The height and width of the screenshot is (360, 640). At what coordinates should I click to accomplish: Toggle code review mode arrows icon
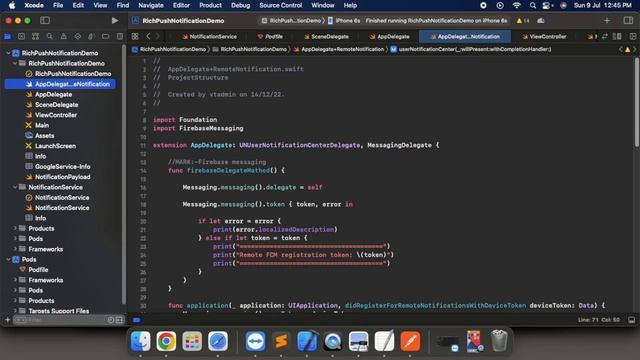click(605, 36)
